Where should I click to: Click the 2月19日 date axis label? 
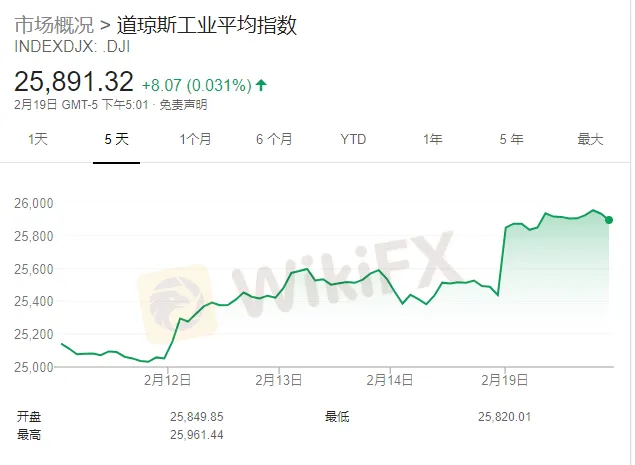pyautogui.click(x=506, y=380)
